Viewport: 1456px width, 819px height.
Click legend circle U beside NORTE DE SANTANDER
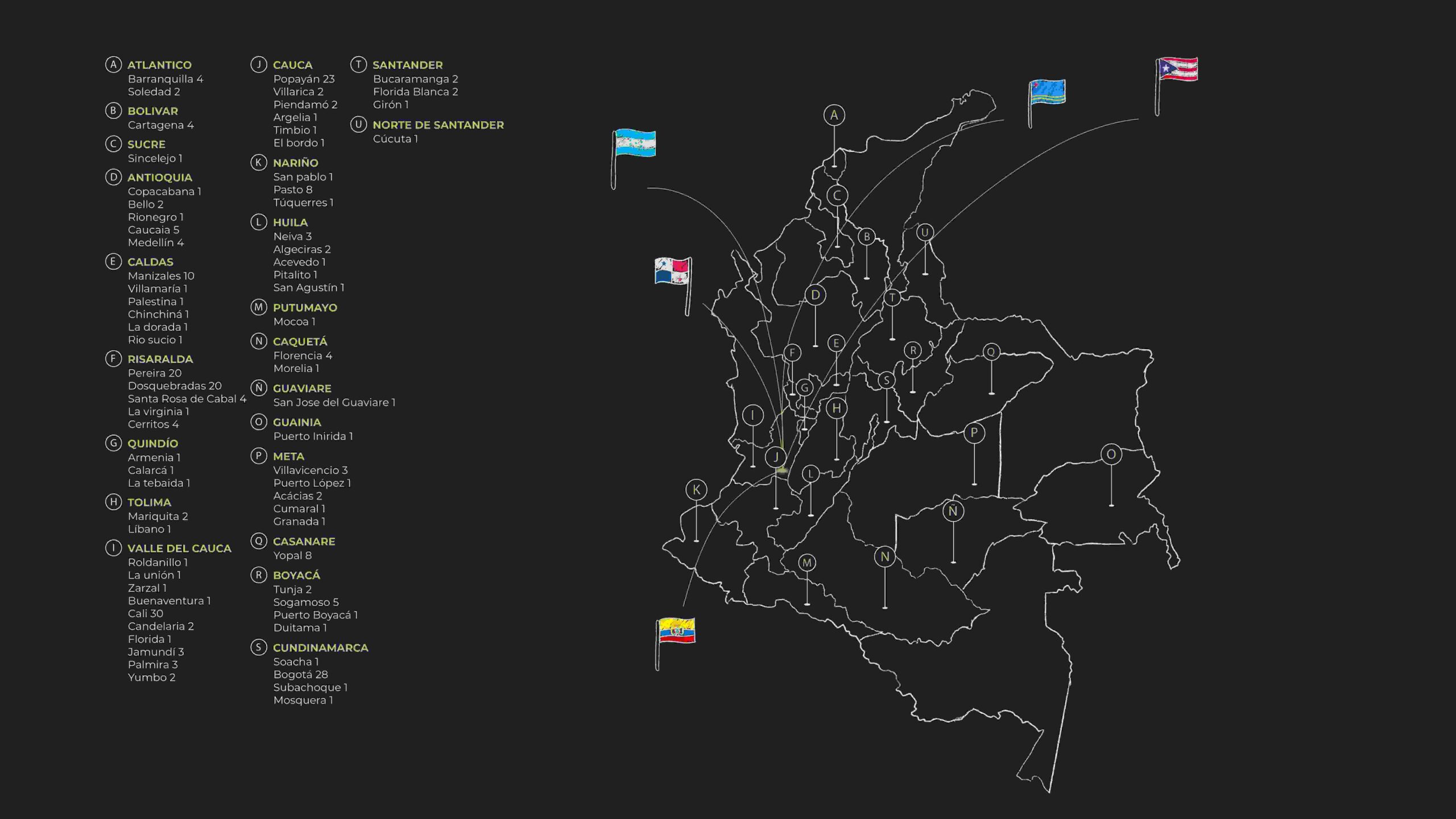[x=358, y=124]
